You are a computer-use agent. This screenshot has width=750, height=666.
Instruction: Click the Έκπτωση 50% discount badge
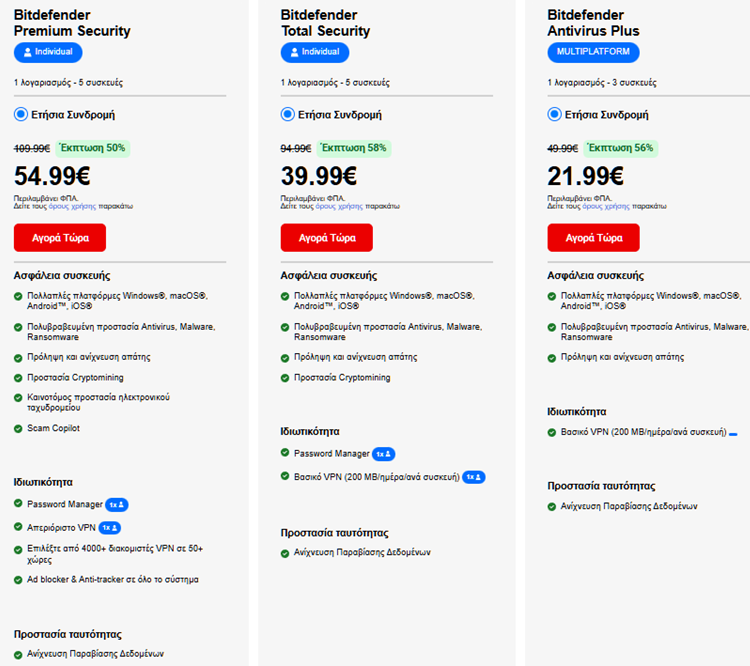92,148
